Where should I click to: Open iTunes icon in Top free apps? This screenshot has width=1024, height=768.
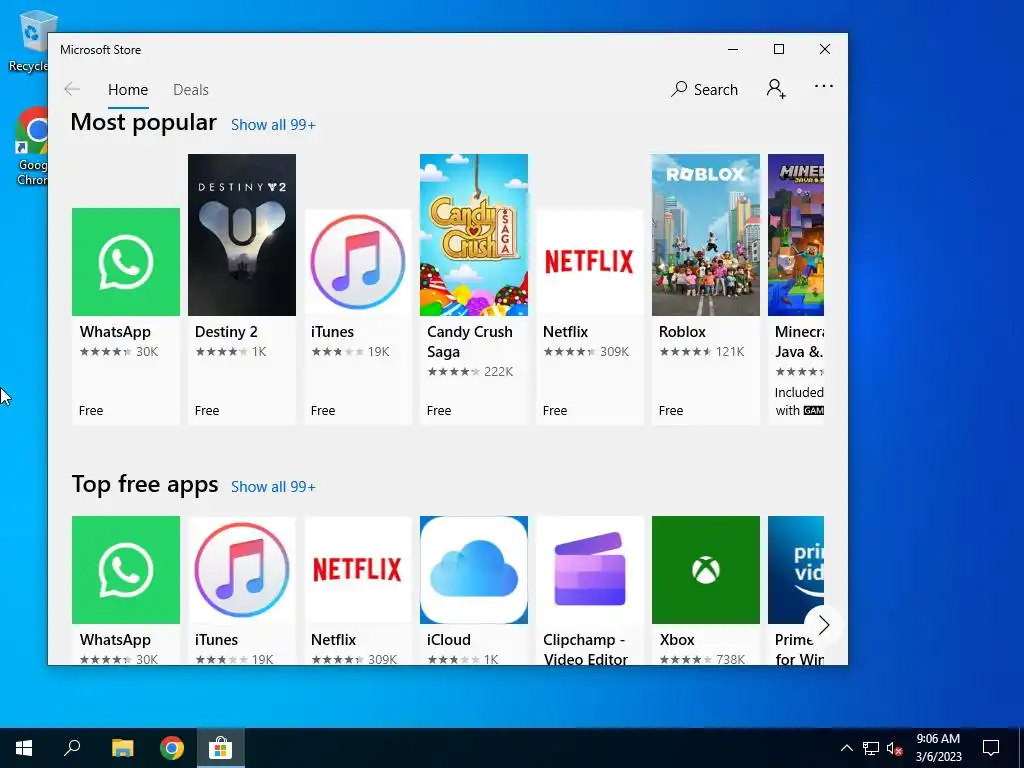click(x=242, y=569)
